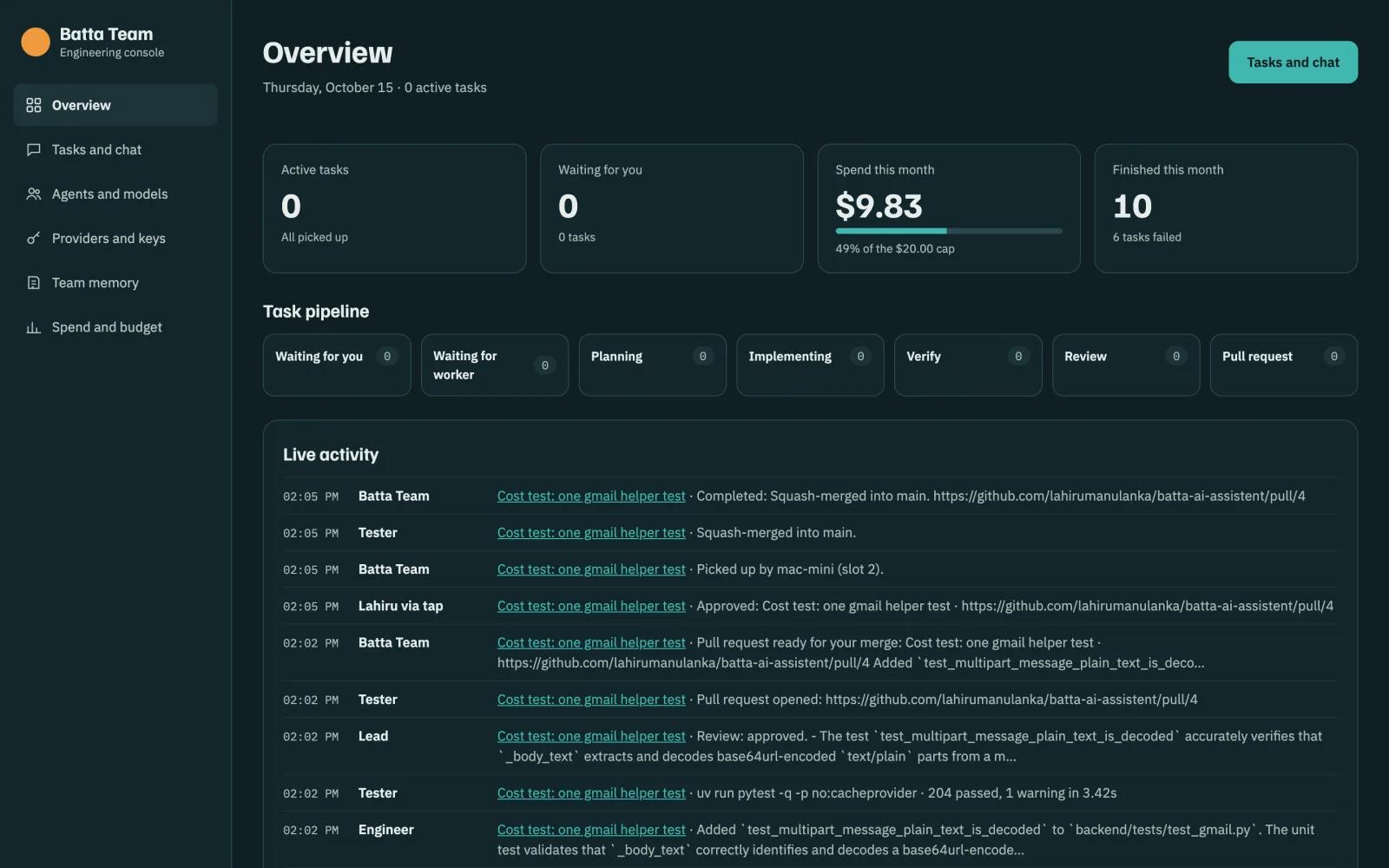Image resolution: width=1389 pixels, height=868 pixels.
Task: Click 'Picked up by mac-mini (slot 2).' message
Action: point(790,569)
